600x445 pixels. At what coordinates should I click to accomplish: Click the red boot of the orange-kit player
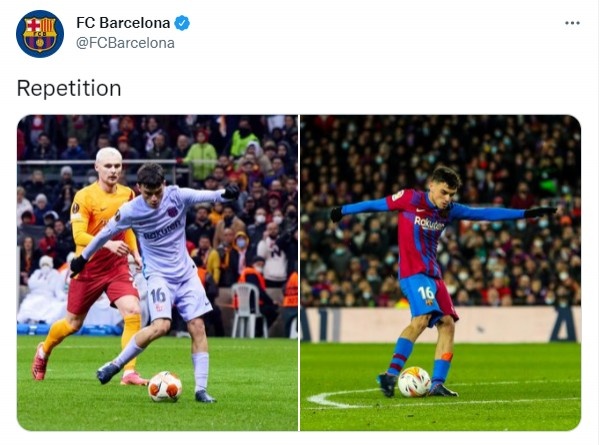(39, 362)
